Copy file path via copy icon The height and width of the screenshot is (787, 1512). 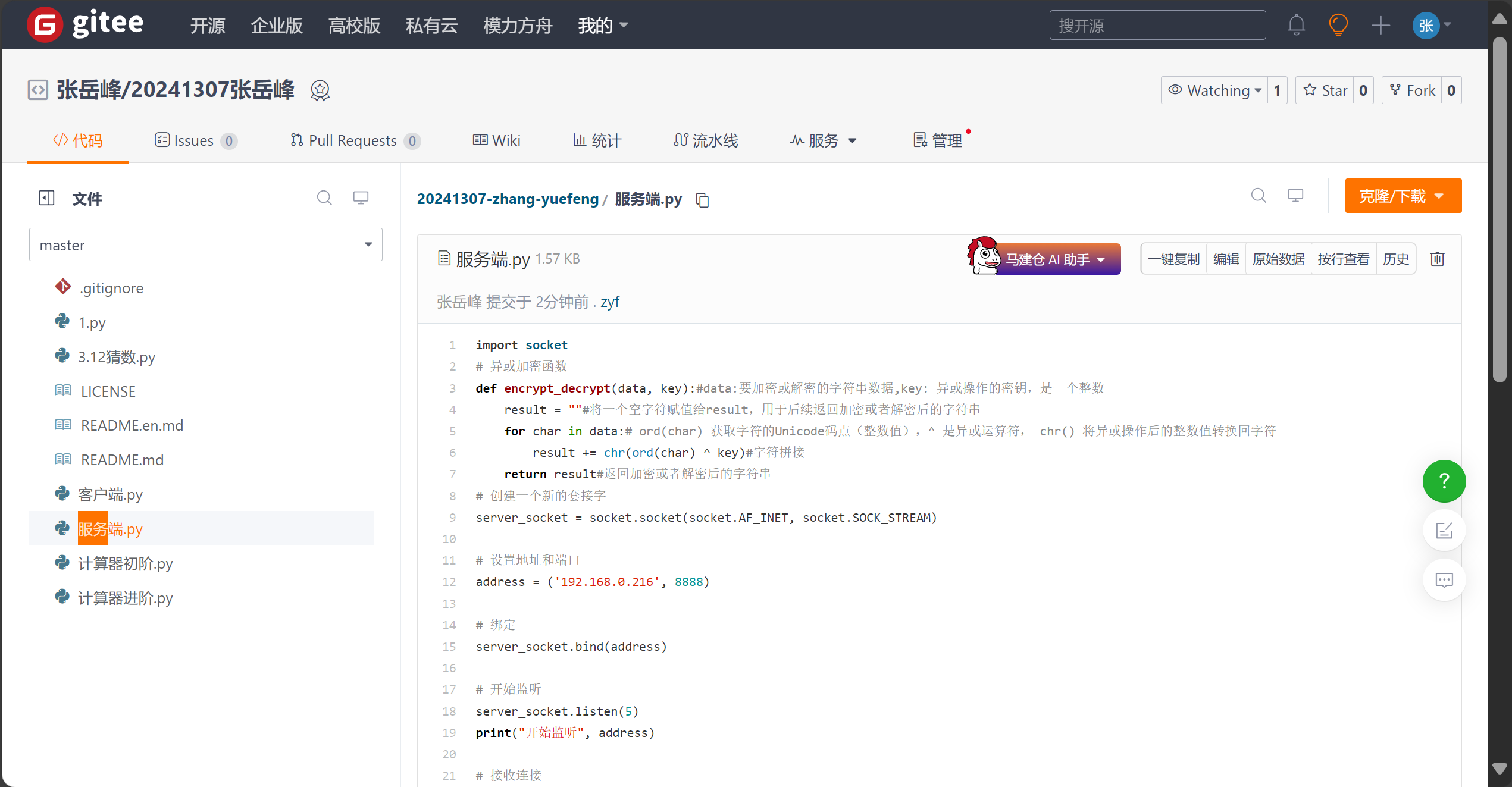point(703,200)
